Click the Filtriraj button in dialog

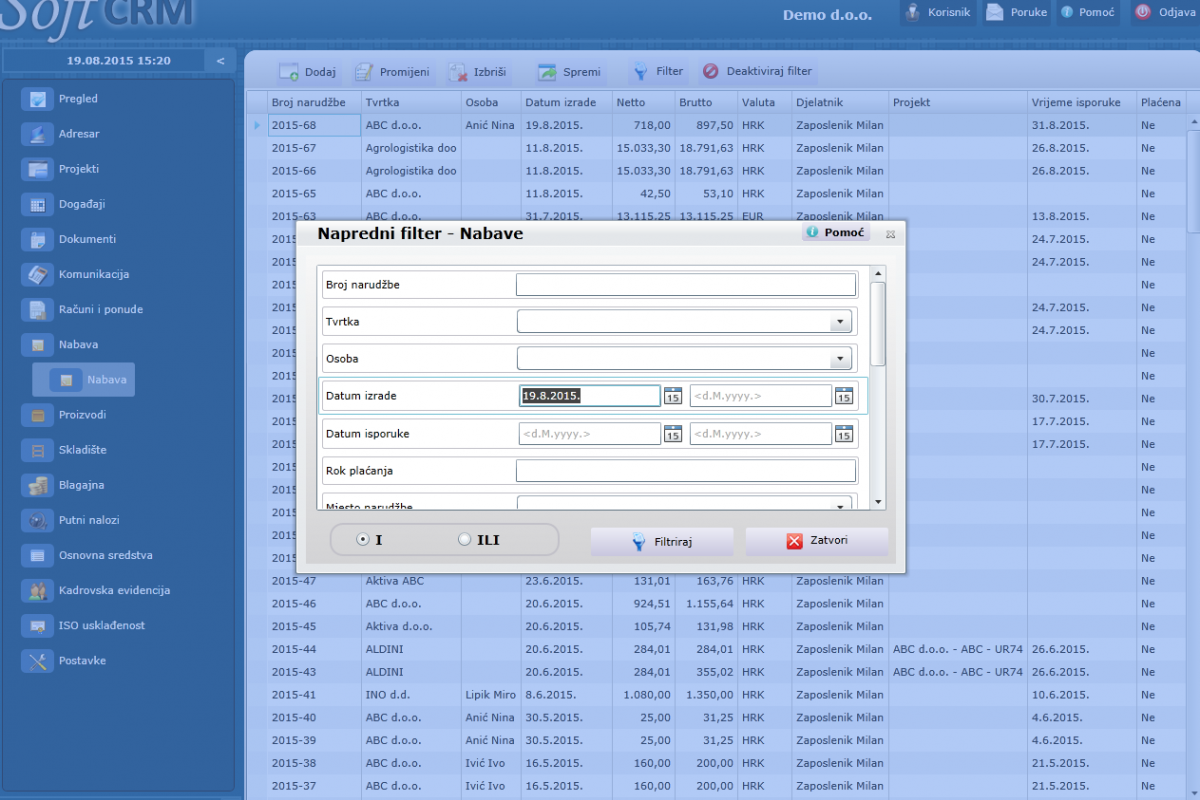click(661, 541)
